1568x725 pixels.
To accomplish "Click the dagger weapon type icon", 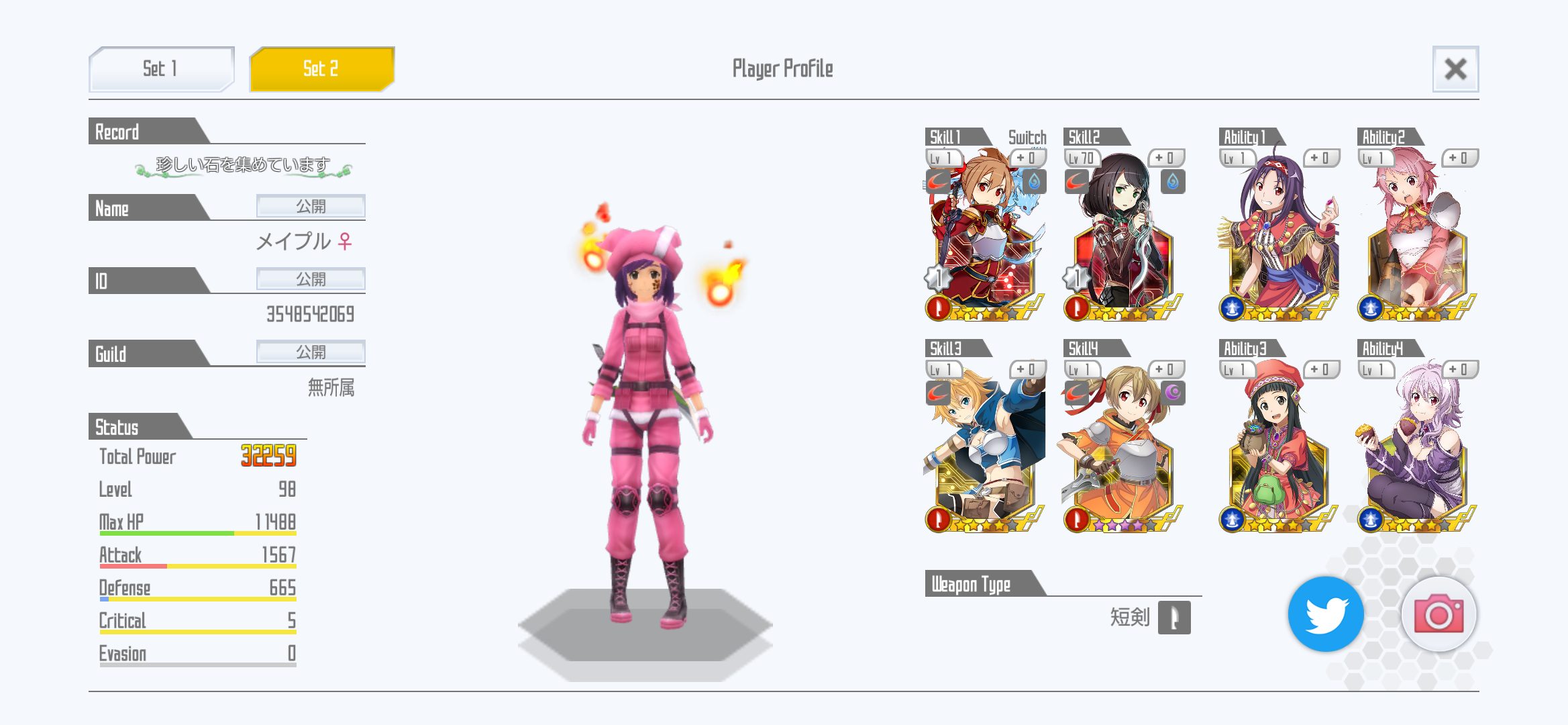I will pyautogui.click(x=1173, y=618).
